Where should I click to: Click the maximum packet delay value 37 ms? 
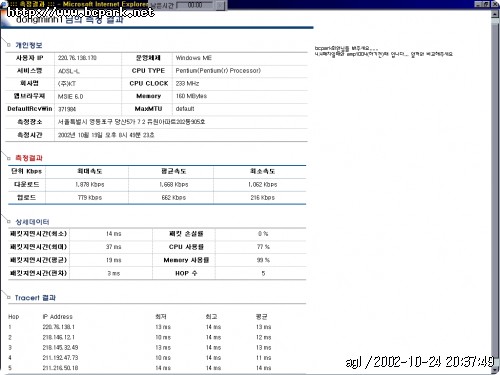(113, 247)
